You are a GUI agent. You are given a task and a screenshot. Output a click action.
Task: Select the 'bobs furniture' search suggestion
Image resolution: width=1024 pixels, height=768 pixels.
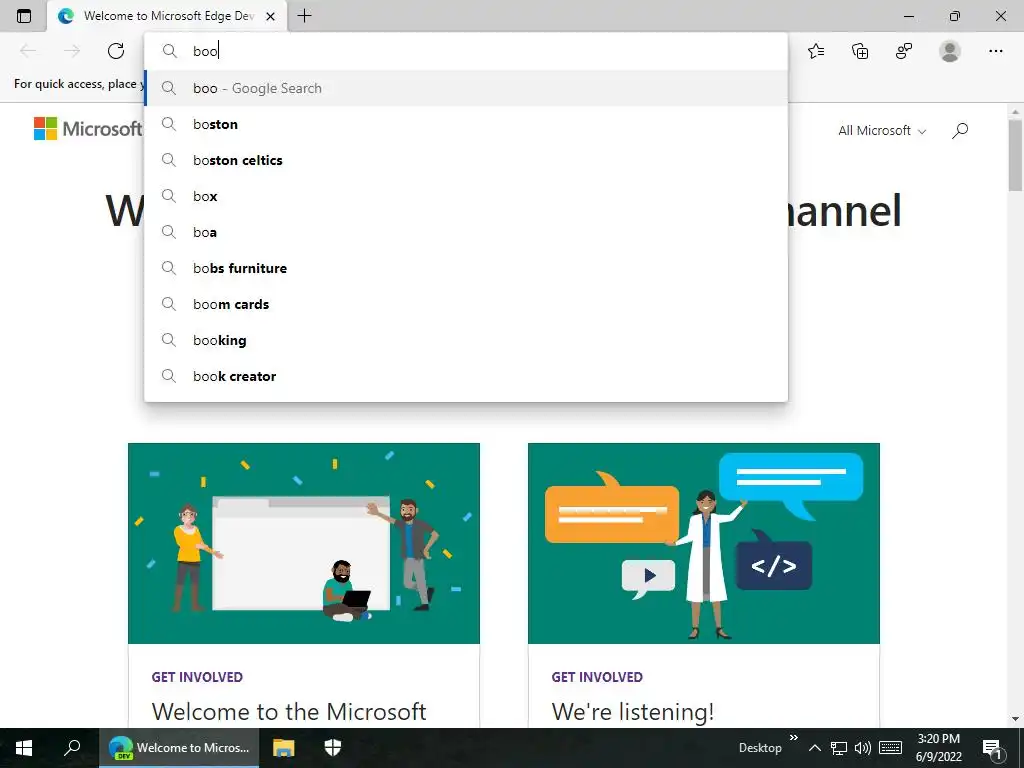coord(466,268)
